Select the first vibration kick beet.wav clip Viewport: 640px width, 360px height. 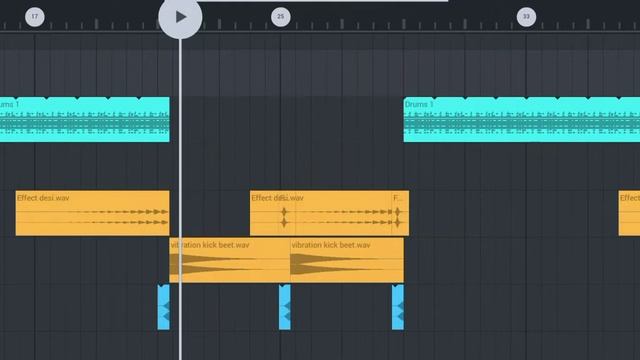229,260
